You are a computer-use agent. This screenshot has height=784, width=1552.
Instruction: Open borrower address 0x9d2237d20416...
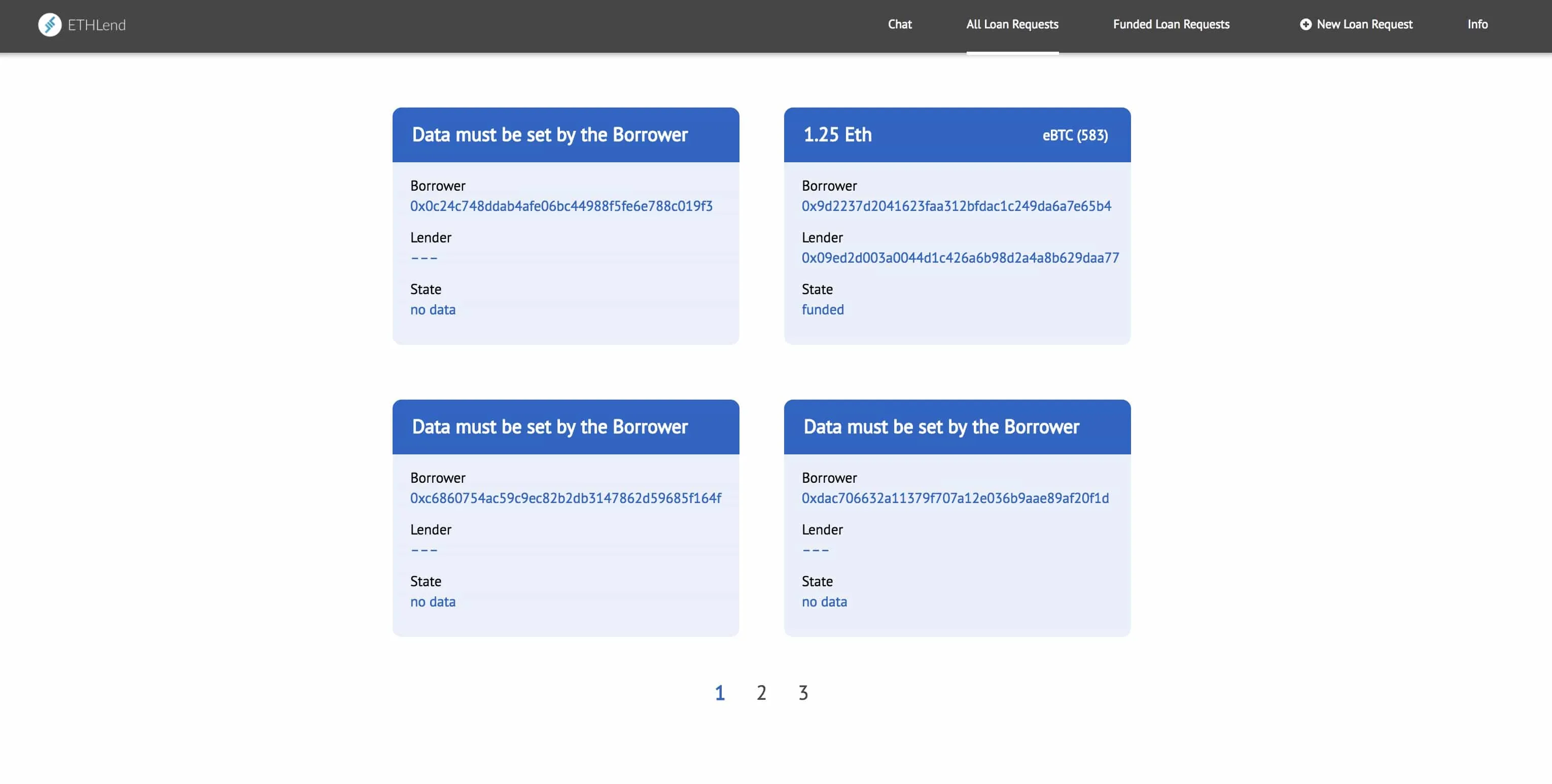956,206
